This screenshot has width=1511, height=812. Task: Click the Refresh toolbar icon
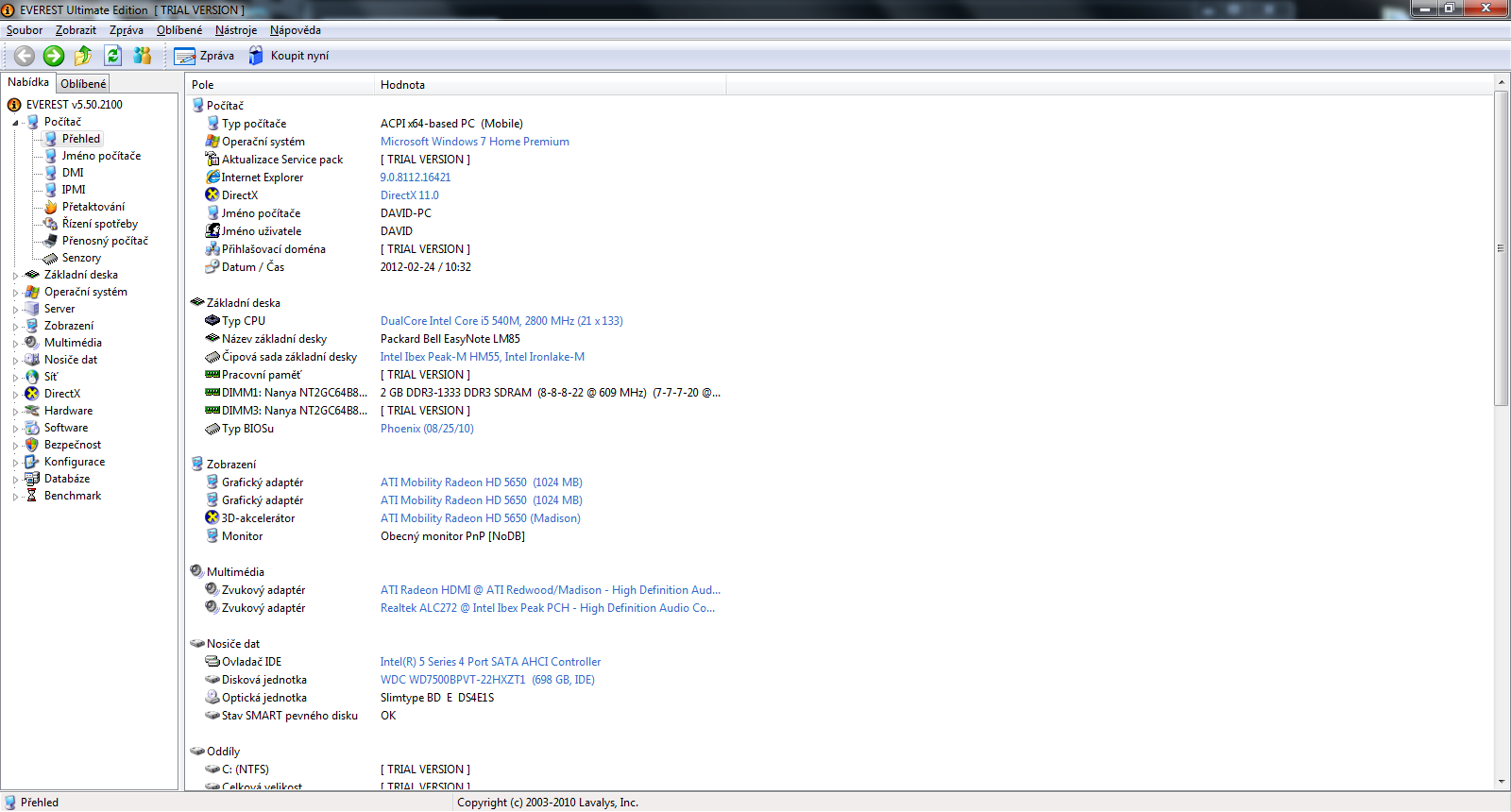[113, 56]
